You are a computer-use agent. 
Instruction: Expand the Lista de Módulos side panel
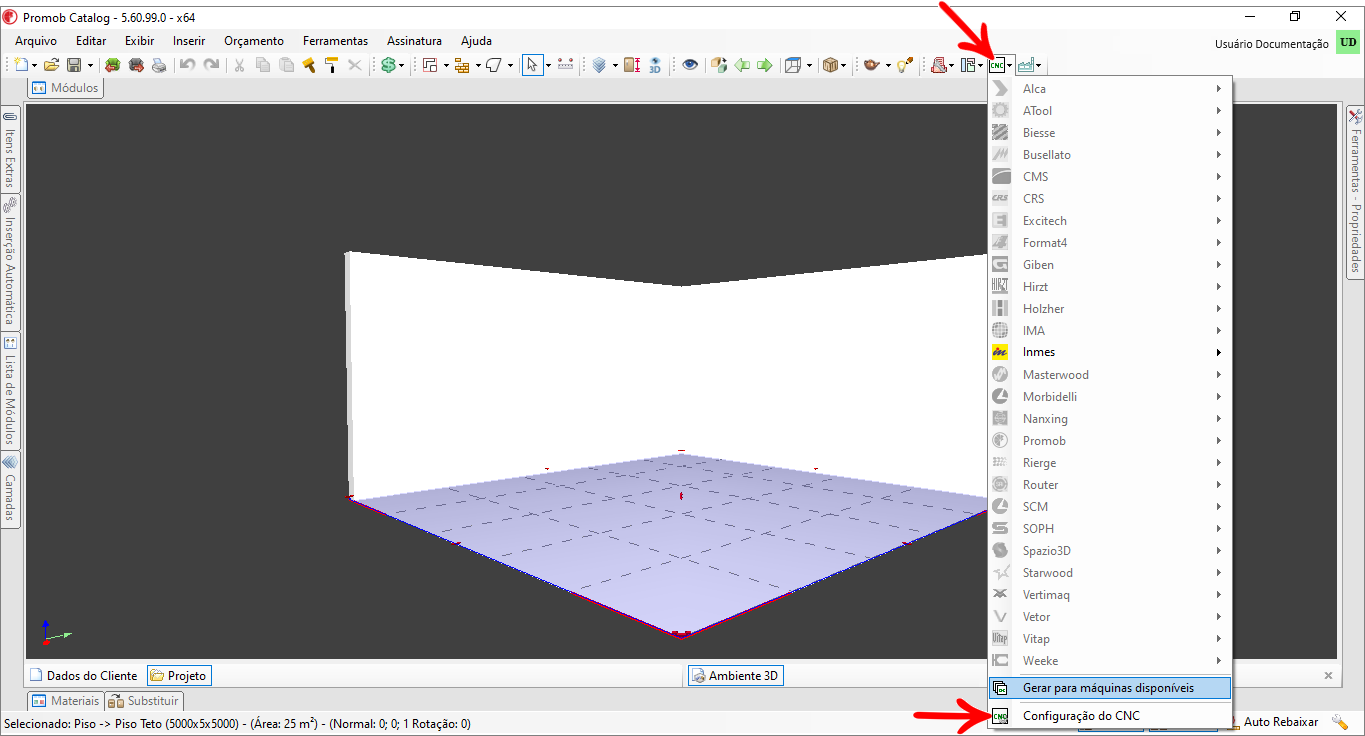[10, 391]
